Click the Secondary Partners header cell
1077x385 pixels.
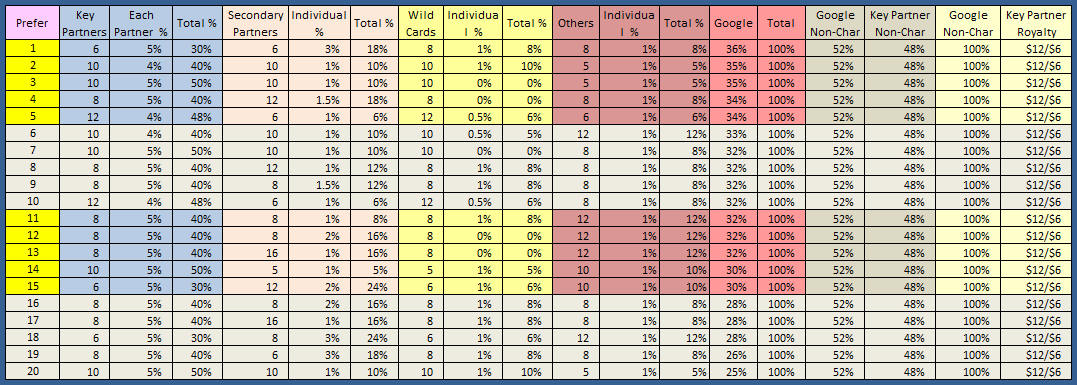pos(256,23)
